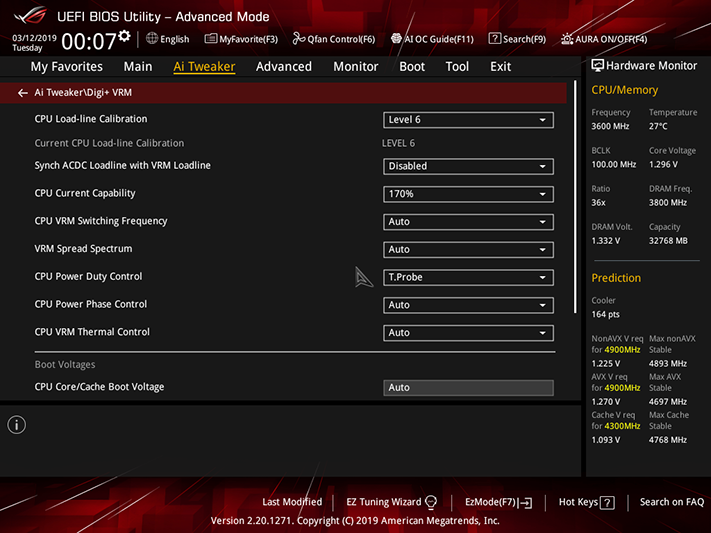711x533 pixels.
Task: Open the Boot tab
Action: 412,67
